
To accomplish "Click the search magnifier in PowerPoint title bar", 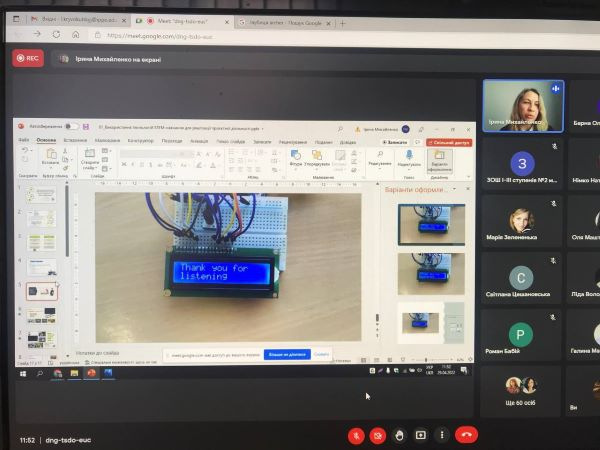I will coord(340,129).
